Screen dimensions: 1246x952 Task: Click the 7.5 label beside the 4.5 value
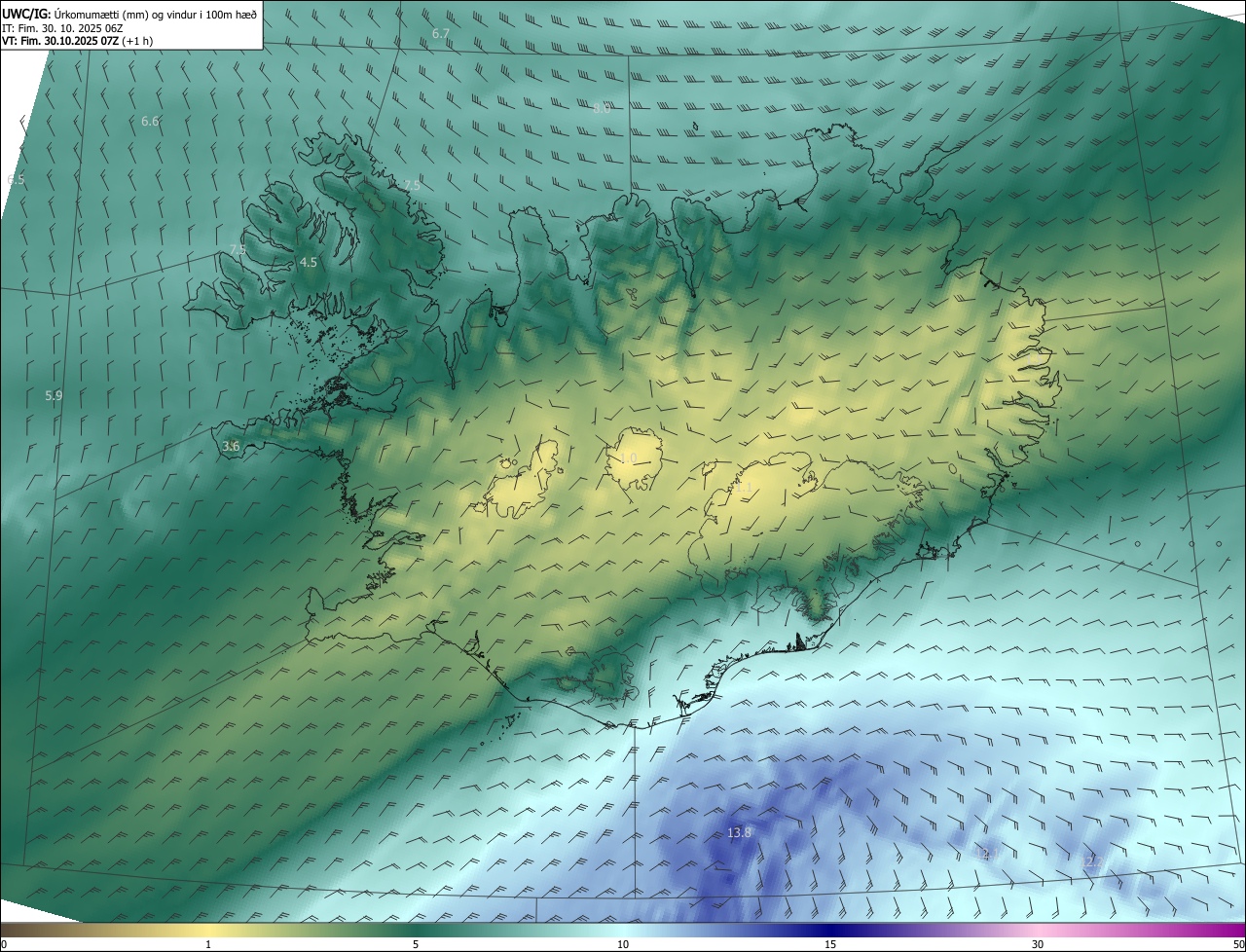238,250
